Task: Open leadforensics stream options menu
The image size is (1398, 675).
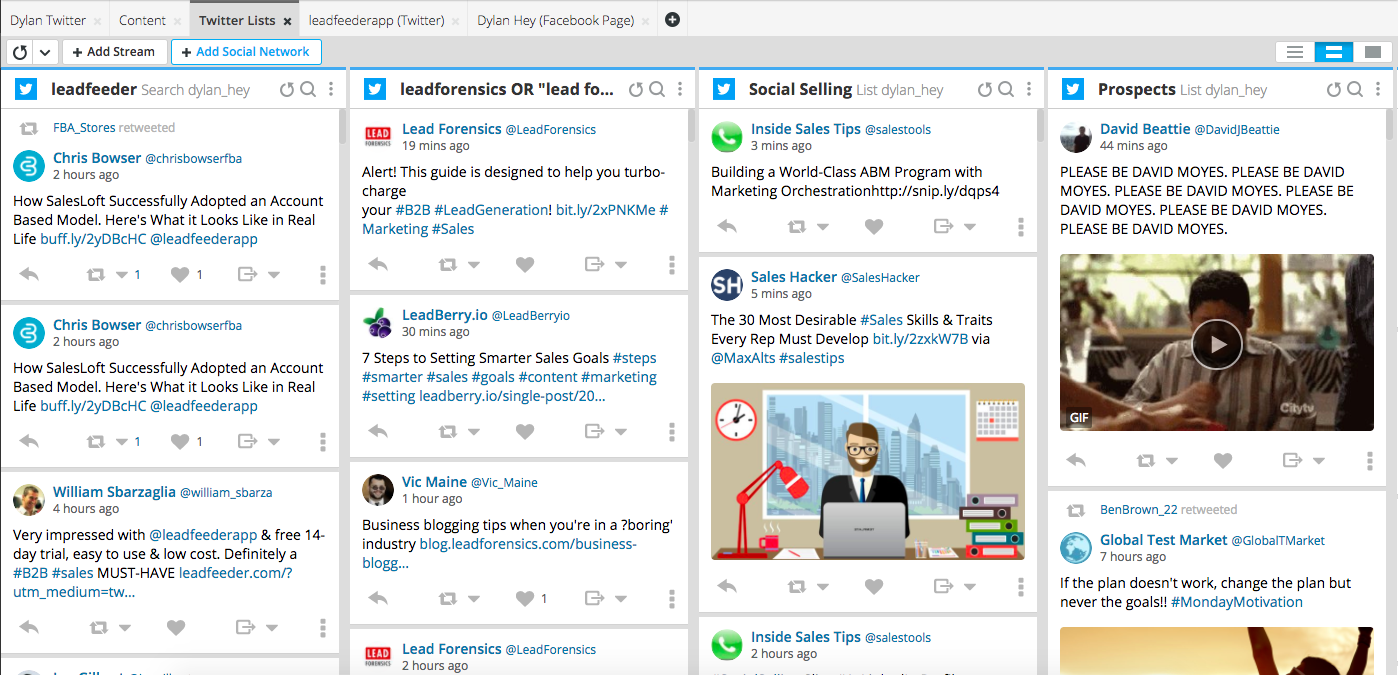Action: pyautogui.click(x=680, y=90)
